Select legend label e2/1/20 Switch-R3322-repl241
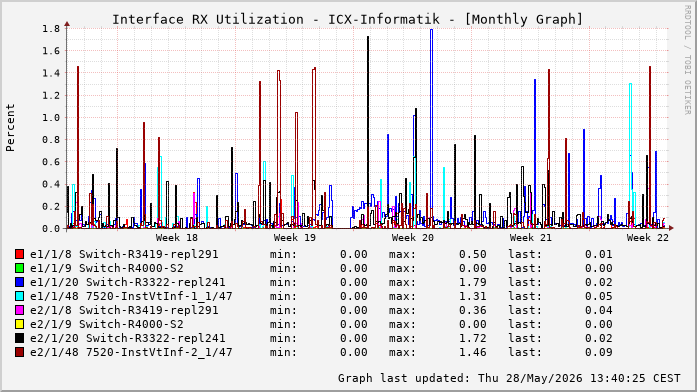This screenshot has width=697, height=392. [x=128, y=338]
